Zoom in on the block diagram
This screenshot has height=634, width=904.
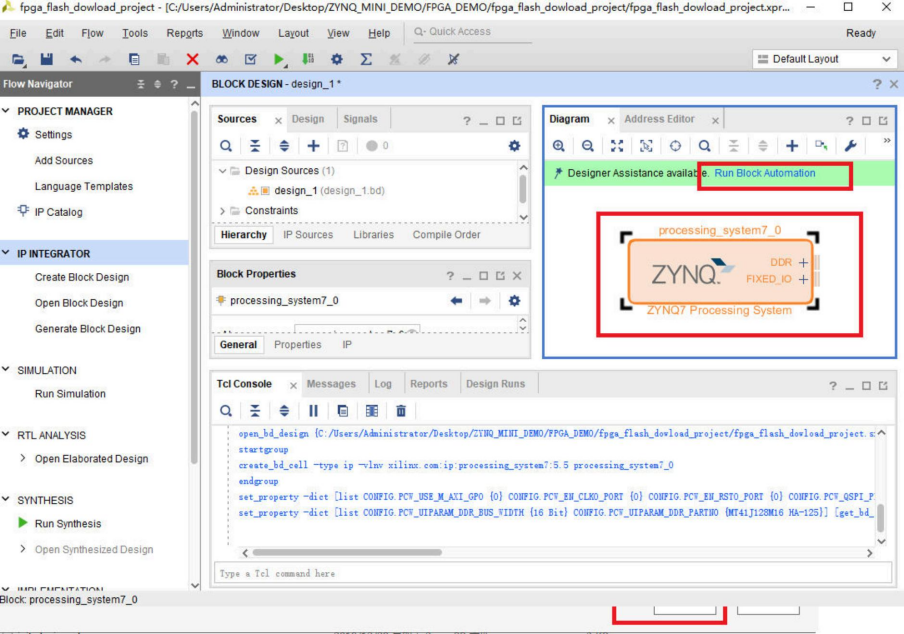click(558, 146)
